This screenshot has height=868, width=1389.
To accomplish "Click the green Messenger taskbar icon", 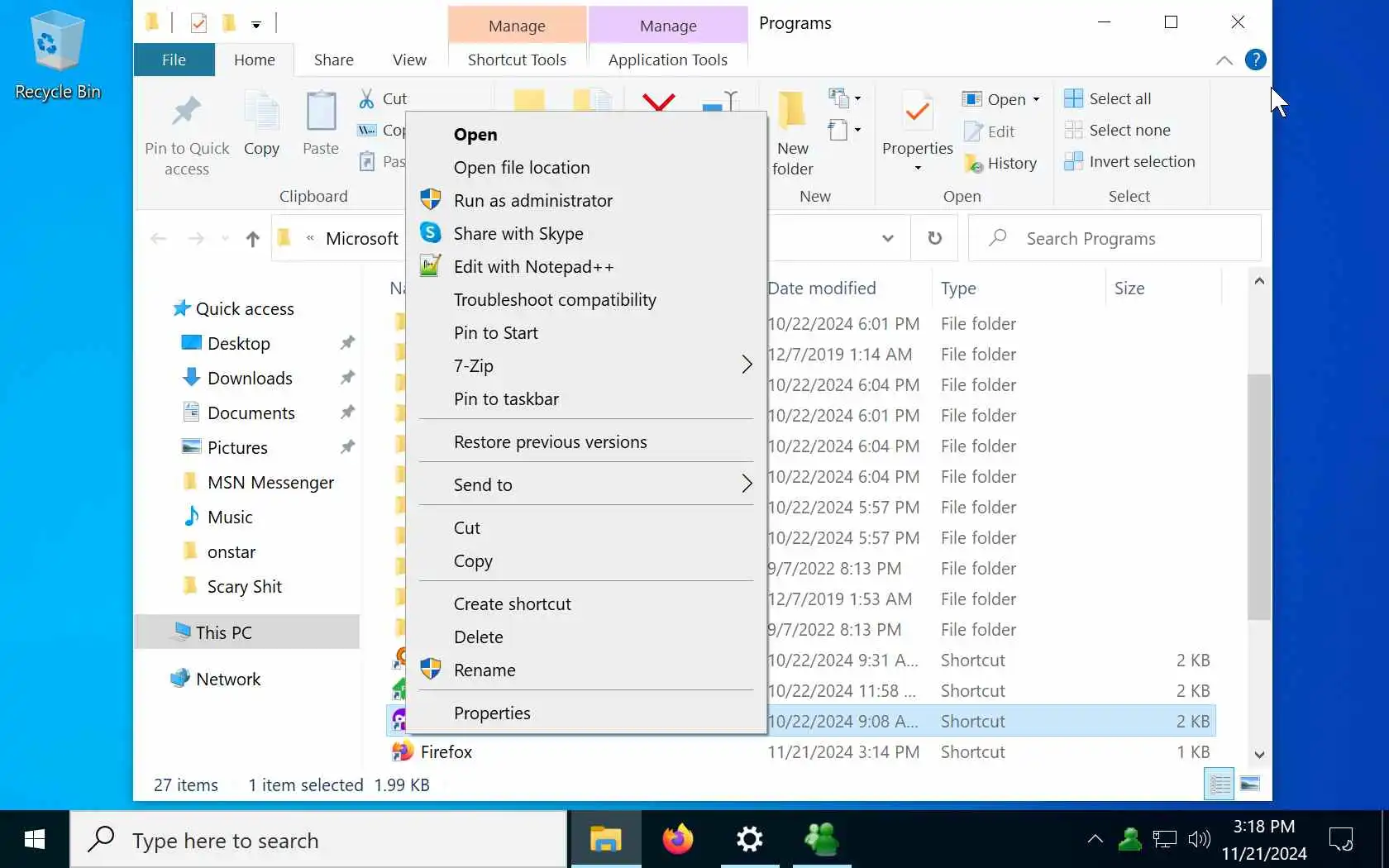I will [822, 839].
